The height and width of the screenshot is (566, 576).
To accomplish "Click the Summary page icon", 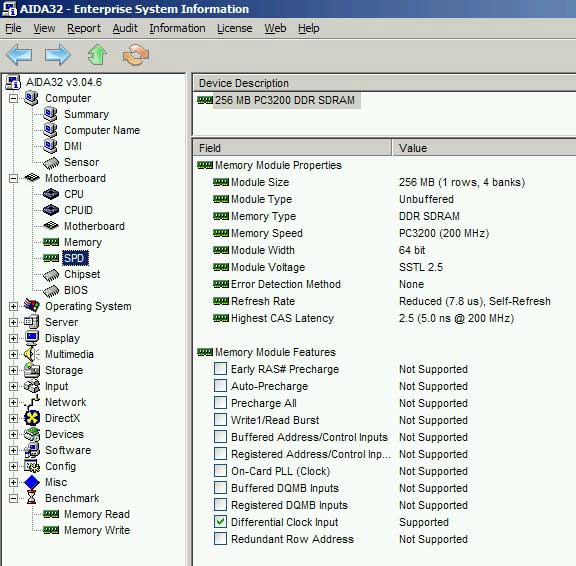I will tap(50, 114).
